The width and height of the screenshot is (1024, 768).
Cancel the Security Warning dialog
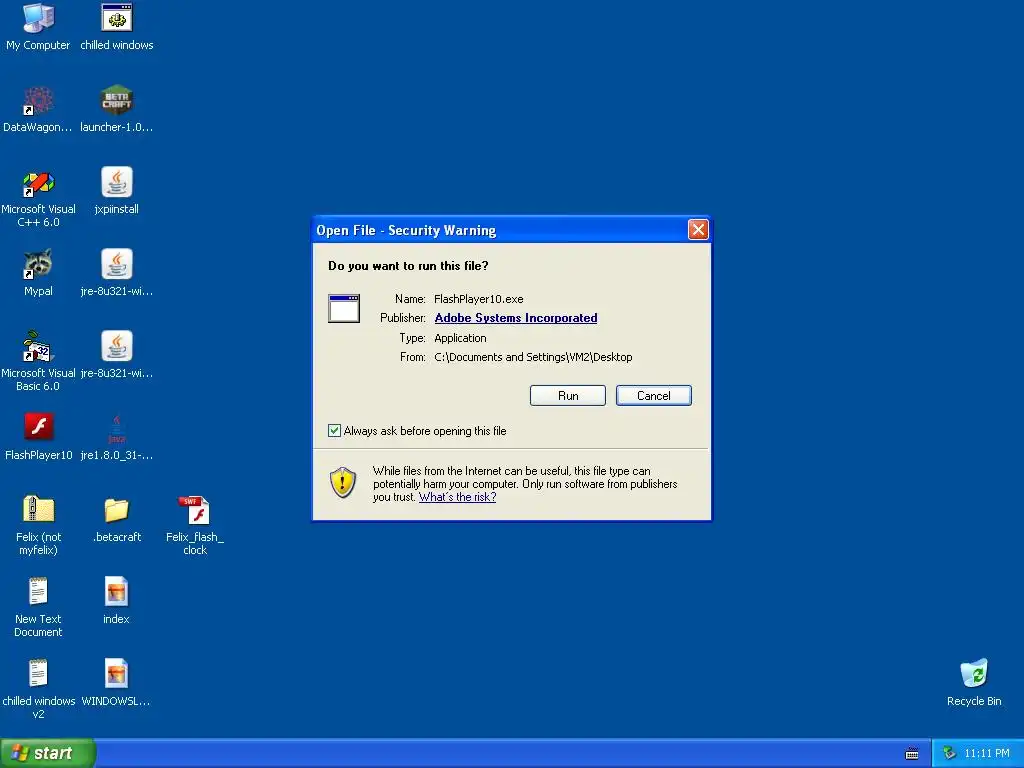coord(654,396)
